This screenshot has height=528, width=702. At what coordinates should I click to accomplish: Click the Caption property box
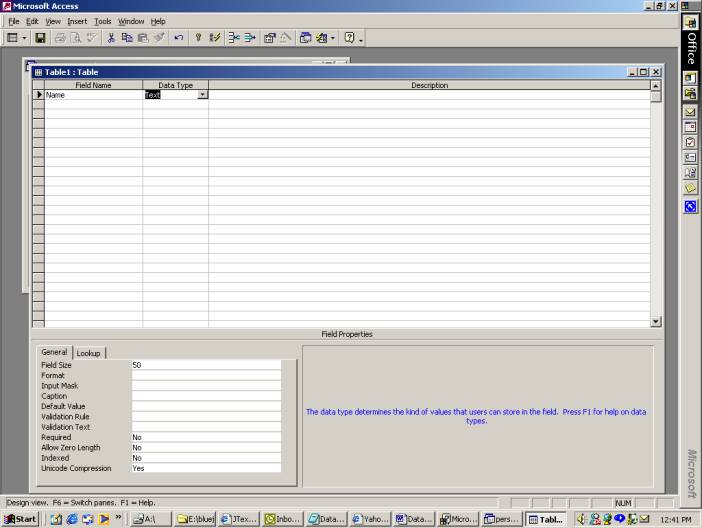tap(206, 396)
